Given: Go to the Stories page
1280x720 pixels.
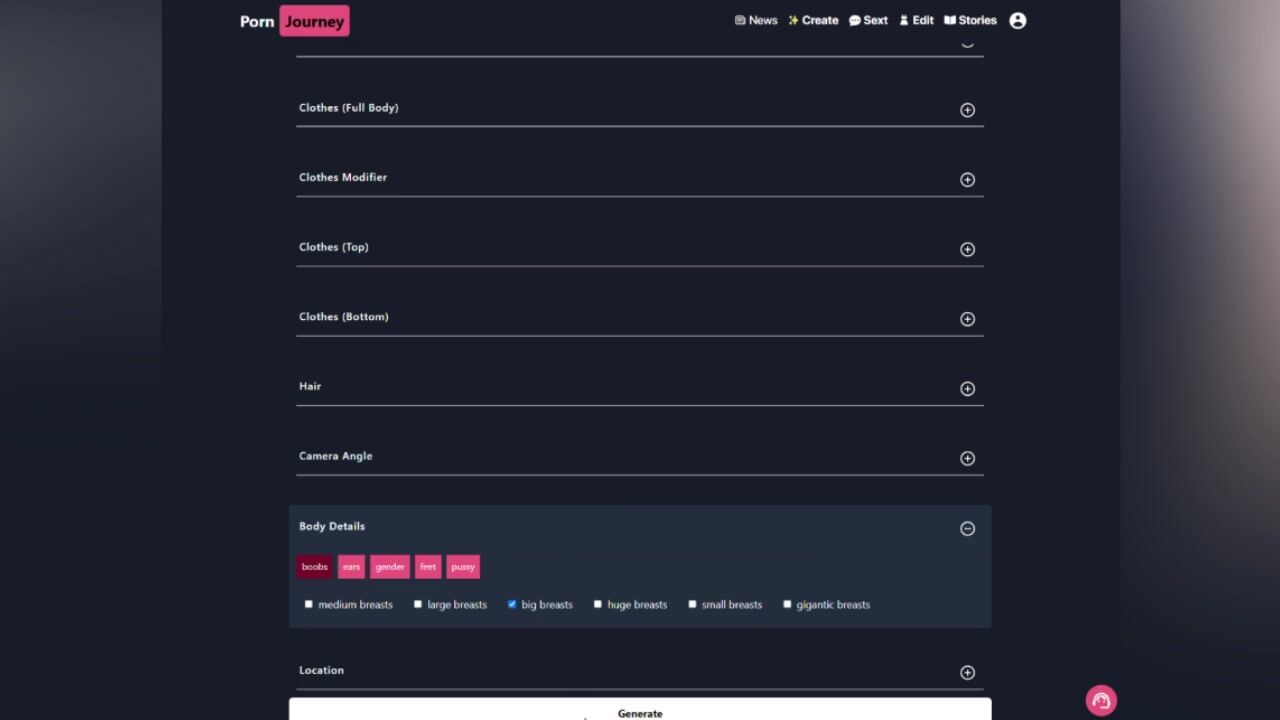Looking at the screenshot, I should (970, 20).
